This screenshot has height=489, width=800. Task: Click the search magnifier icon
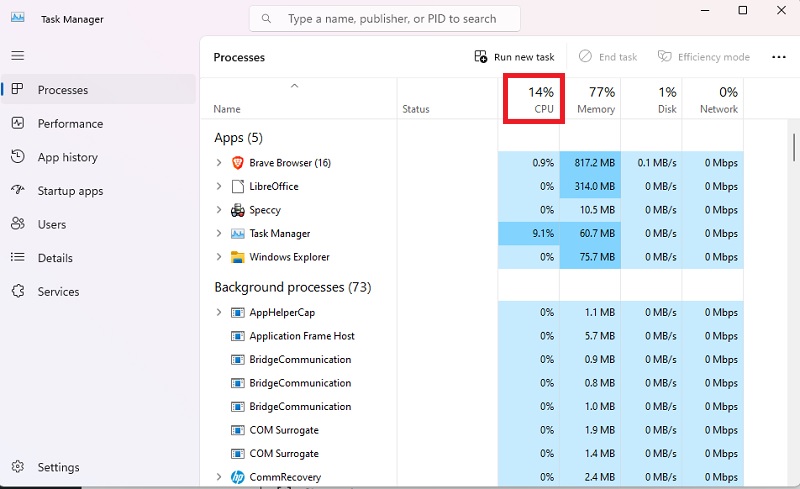click(x=266, y=18)
